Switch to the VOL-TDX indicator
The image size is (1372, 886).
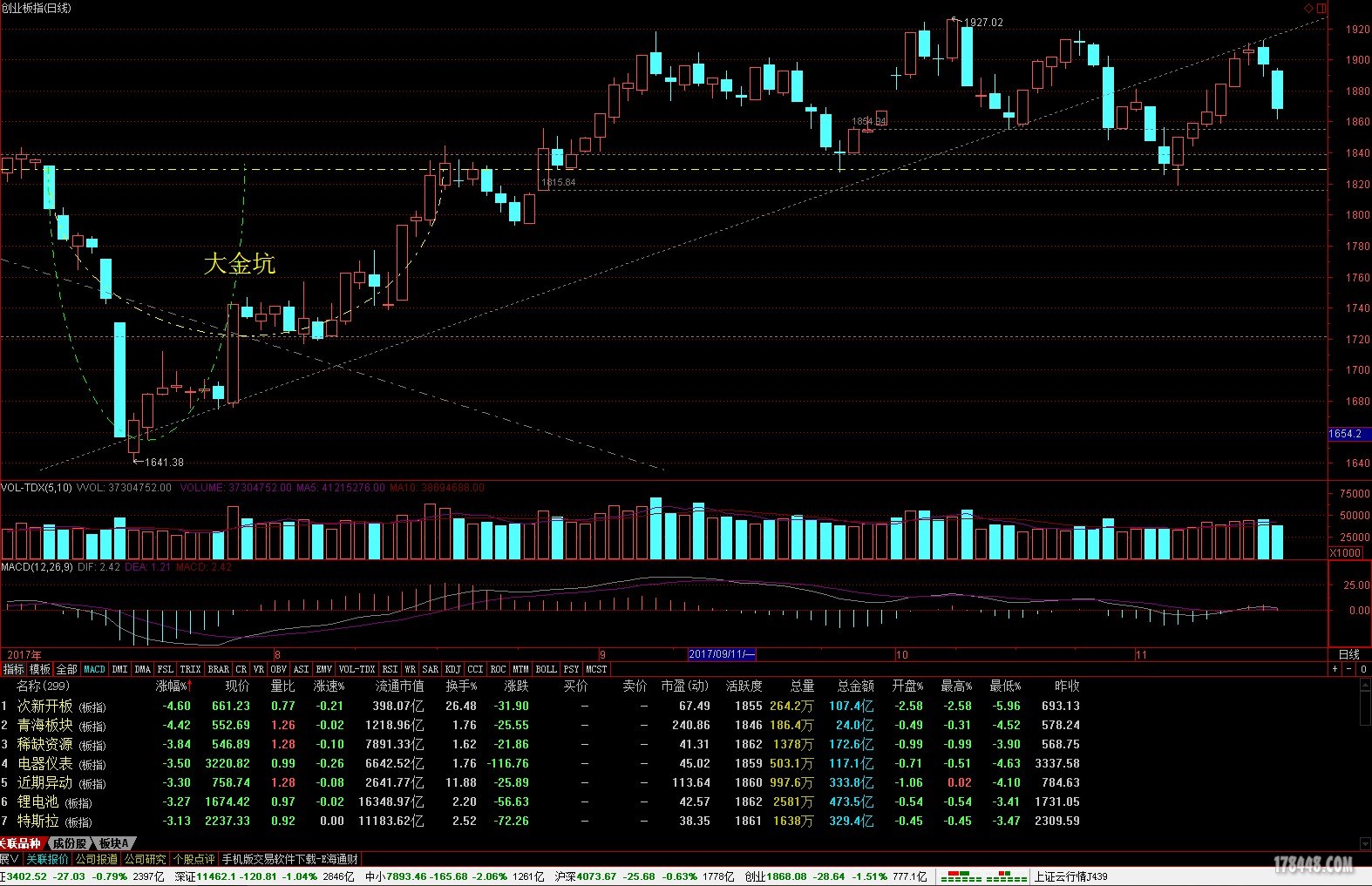click(x=357, y=669)
